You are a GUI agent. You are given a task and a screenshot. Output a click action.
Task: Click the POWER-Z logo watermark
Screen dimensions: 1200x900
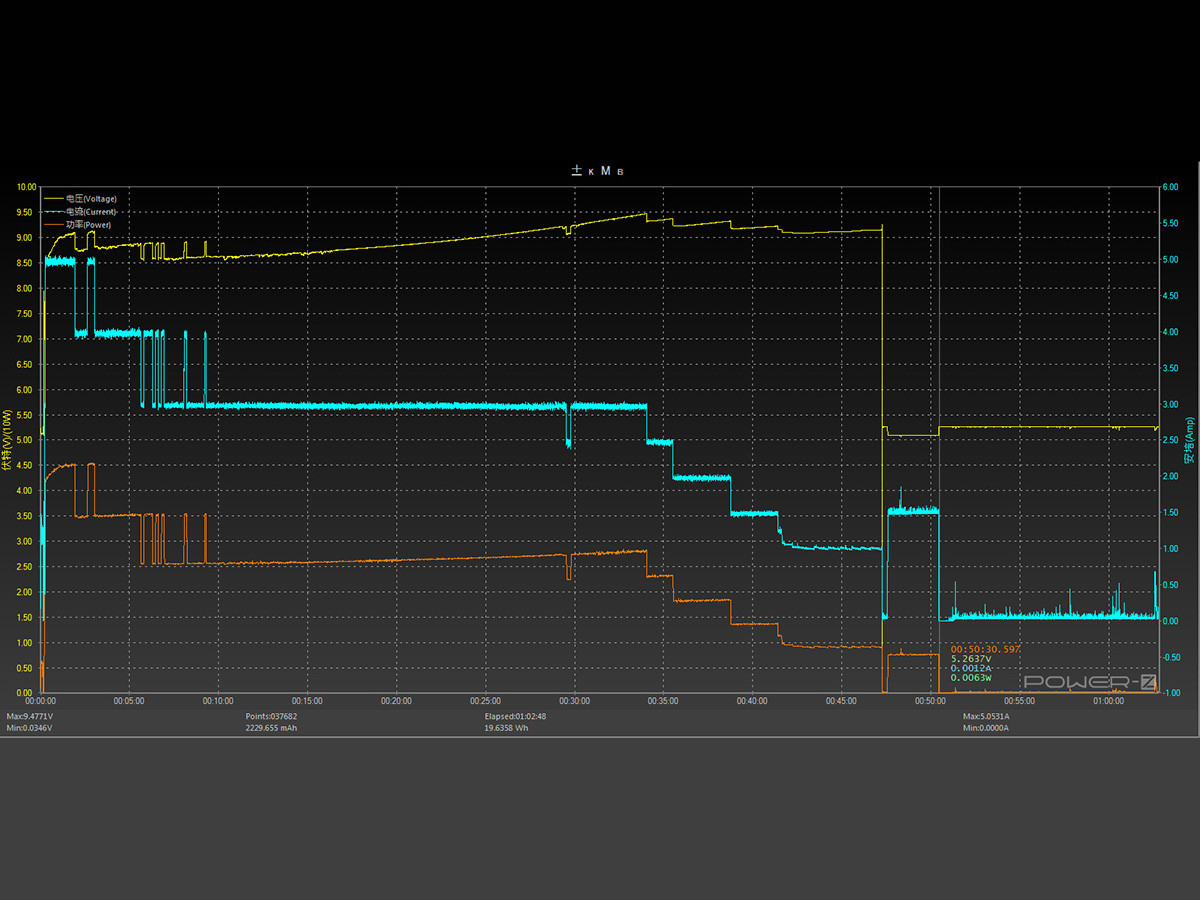click(1089, 682)
